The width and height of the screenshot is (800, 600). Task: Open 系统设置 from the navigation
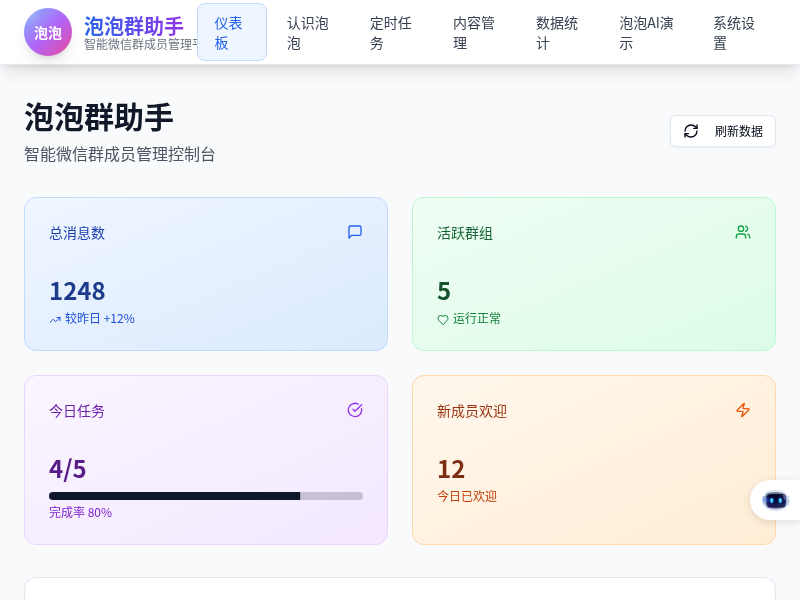pos(733,32)
